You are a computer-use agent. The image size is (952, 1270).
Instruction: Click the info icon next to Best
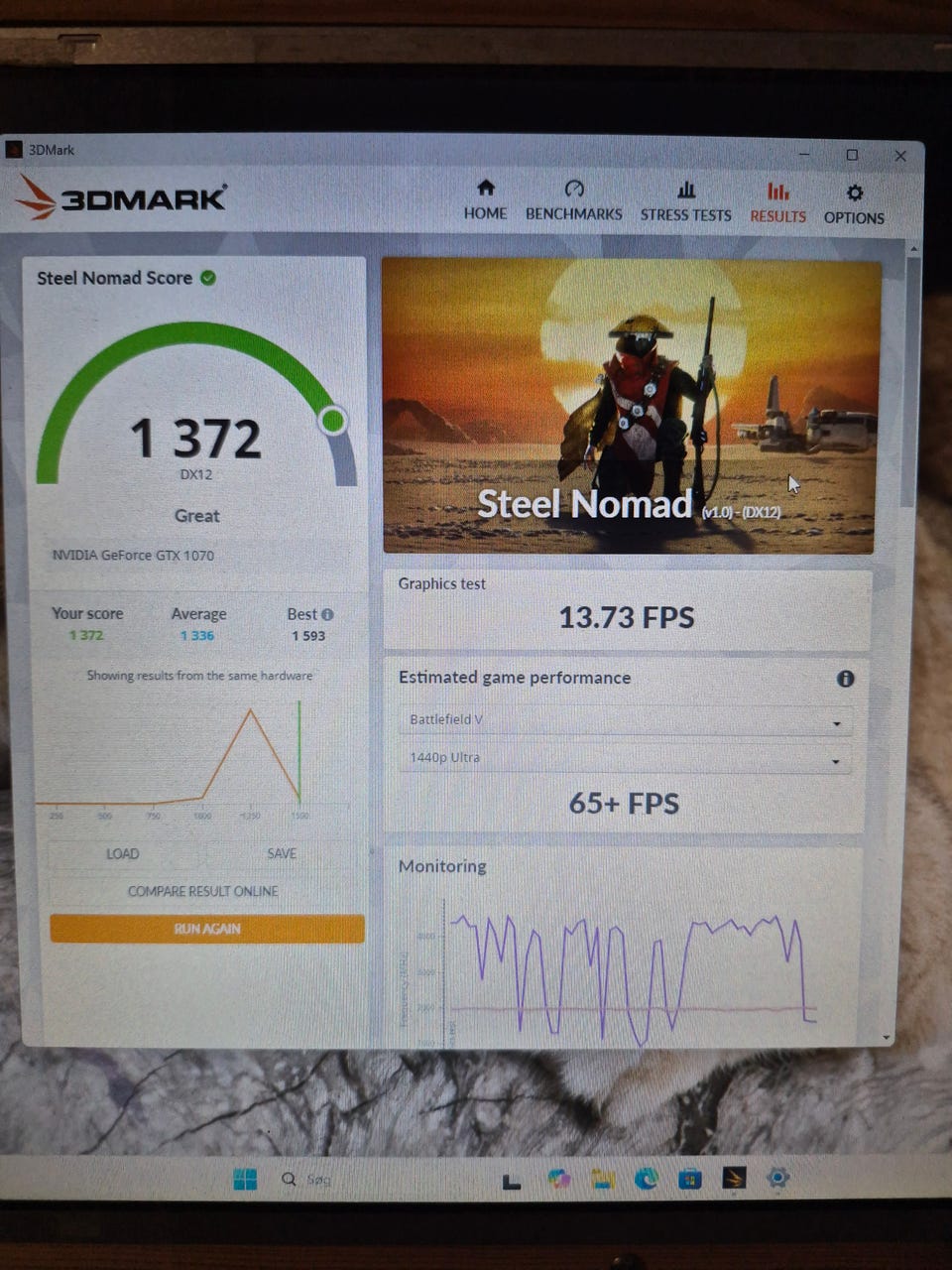(327, 614)
